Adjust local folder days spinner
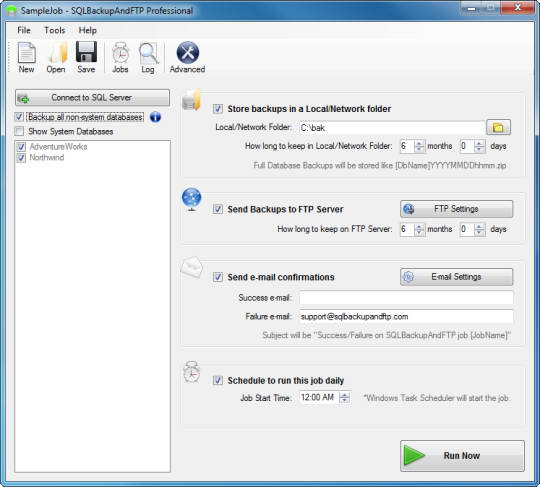Image resolution: width=540 pixels, height=487 pixels. [480, 146]
